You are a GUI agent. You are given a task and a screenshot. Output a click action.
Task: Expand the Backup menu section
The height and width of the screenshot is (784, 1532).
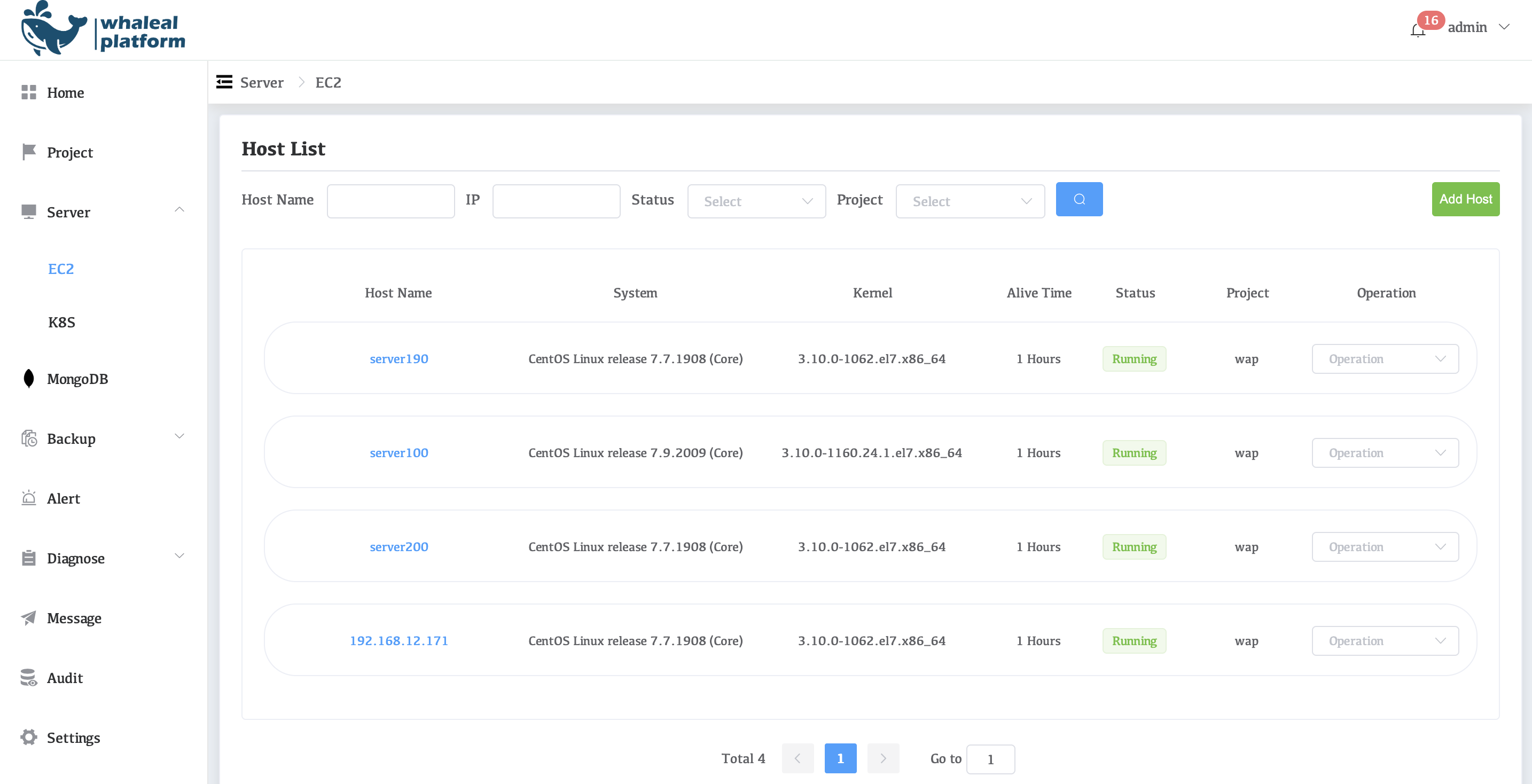point(179,437)
